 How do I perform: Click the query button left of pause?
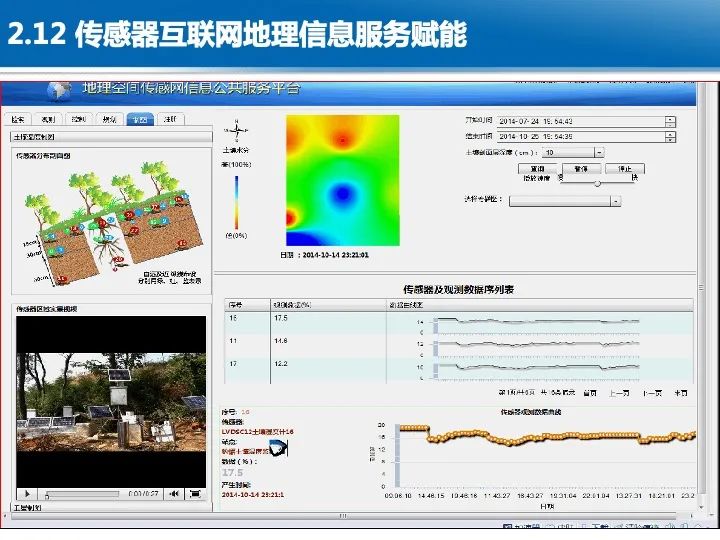pos(537,169)
